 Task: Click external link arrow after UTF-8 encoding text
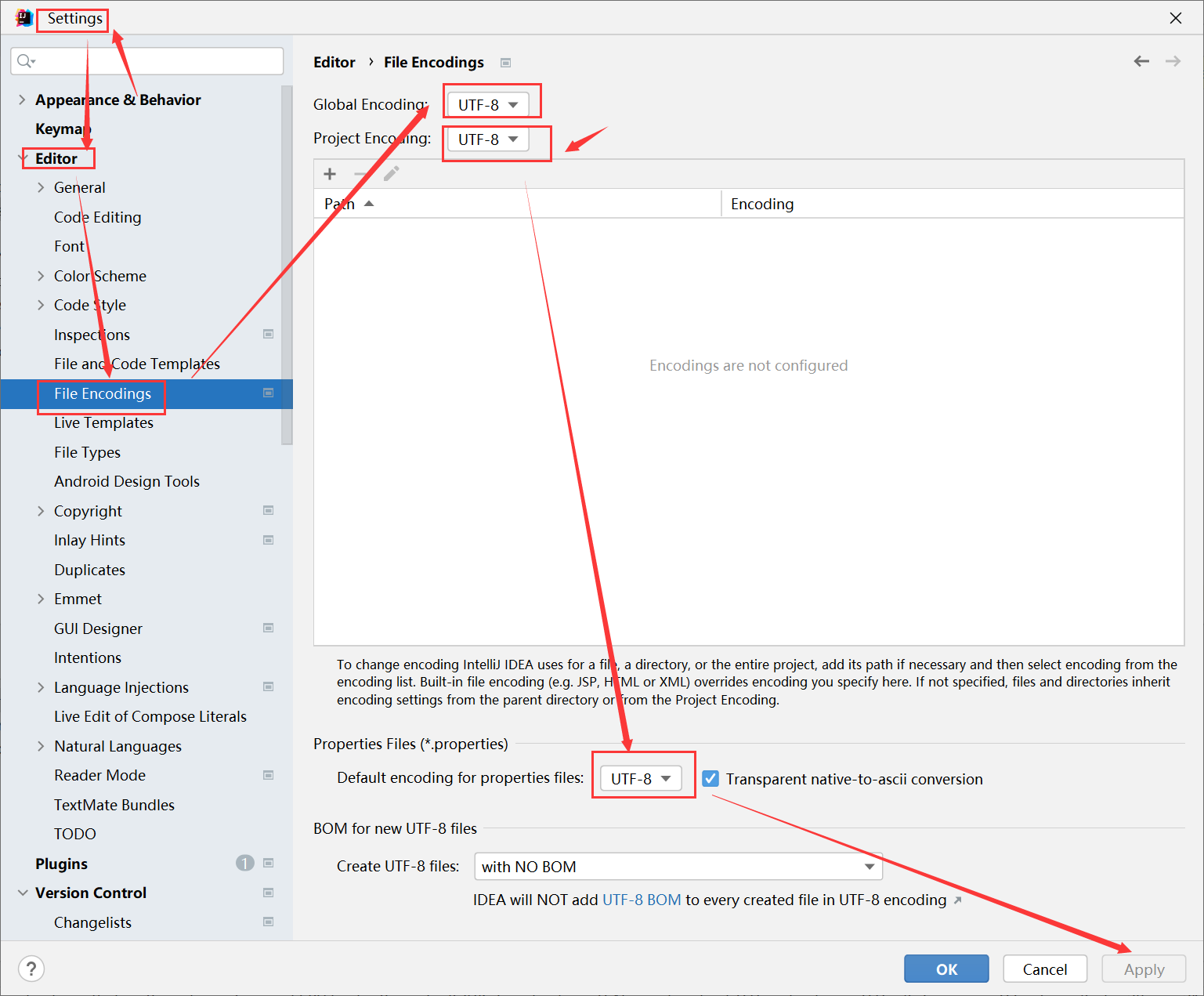pyautogui.click(x=957, y=900)
